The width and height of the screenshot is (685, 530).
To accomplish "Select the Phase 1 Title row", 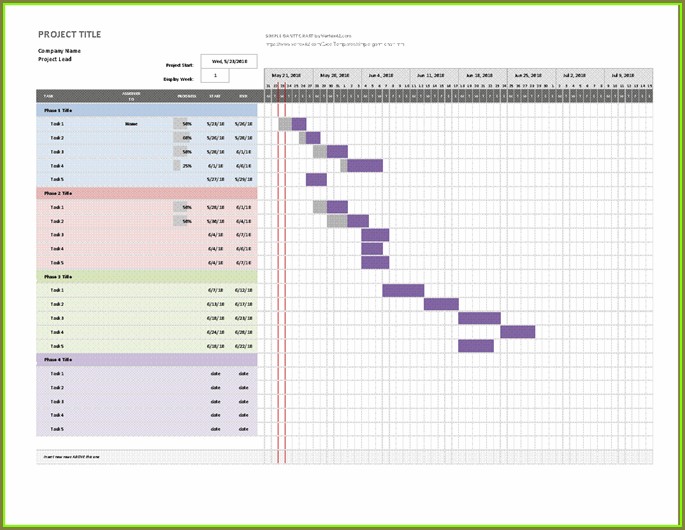I will 147,110.
